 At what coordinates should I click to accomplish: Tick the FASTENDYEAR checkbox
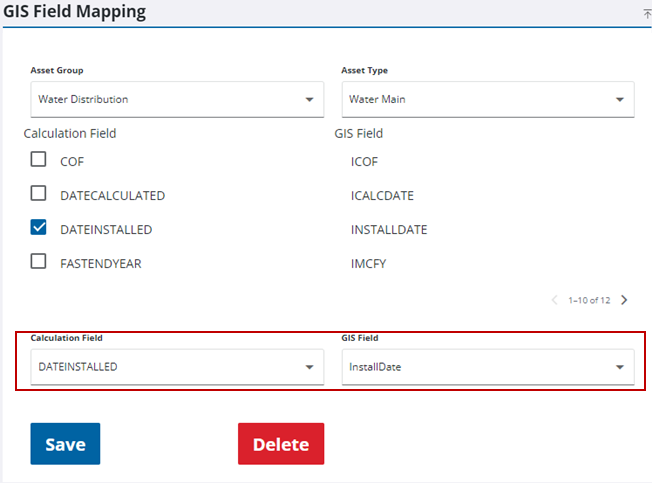point(39,262)
